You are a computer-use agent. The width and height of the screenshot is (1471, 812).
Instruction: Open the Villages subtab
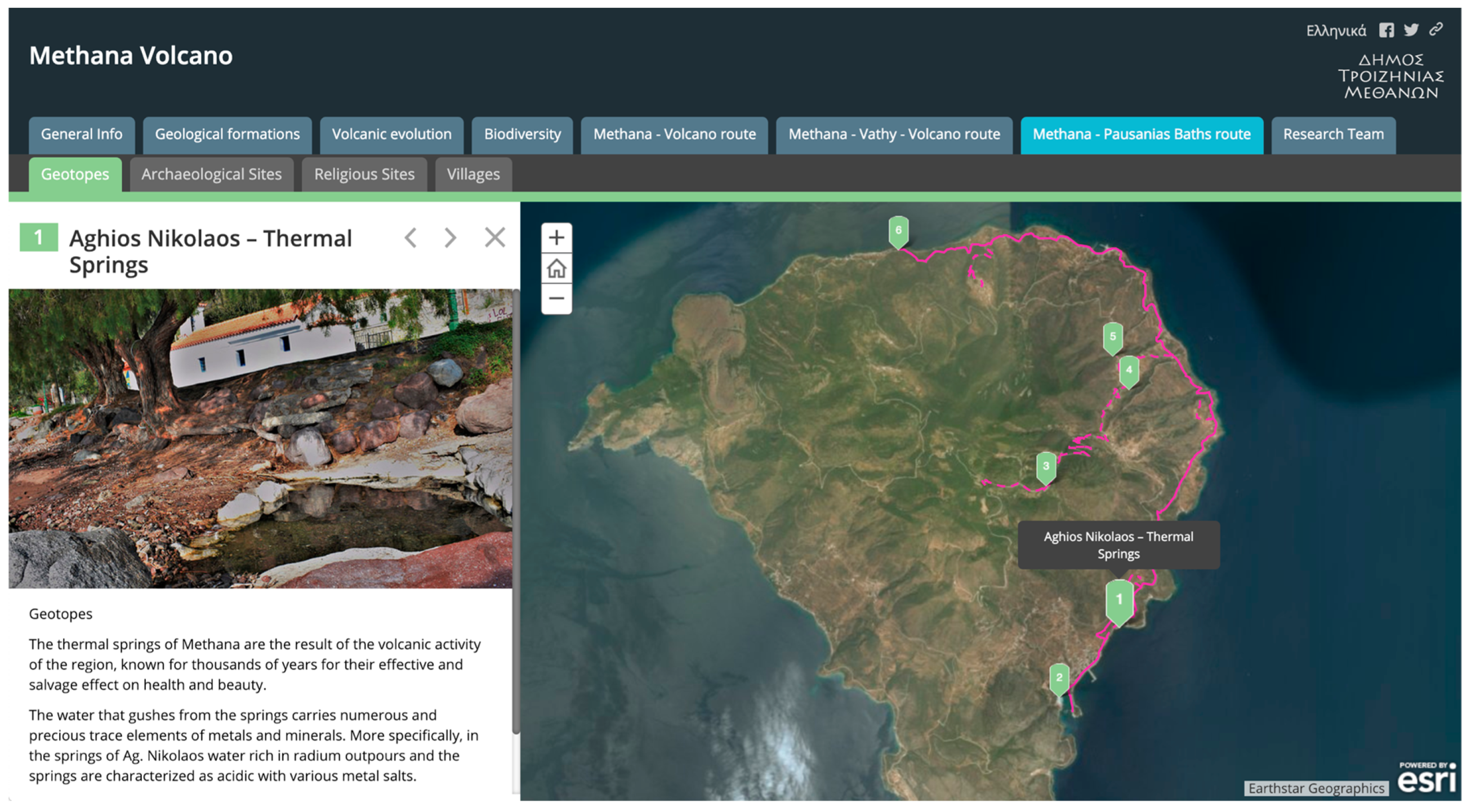473,175
